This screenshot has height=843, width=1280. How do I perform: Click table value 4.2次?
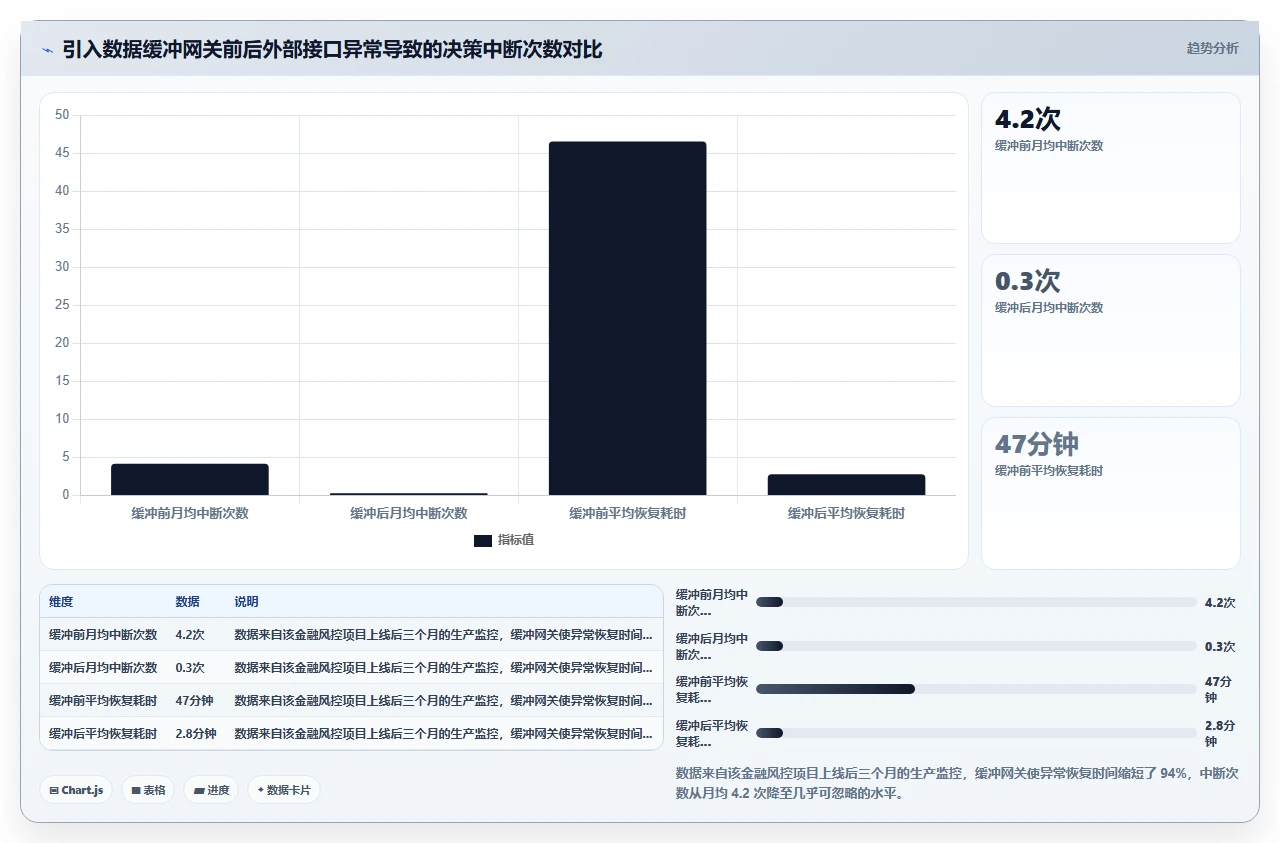190,635
